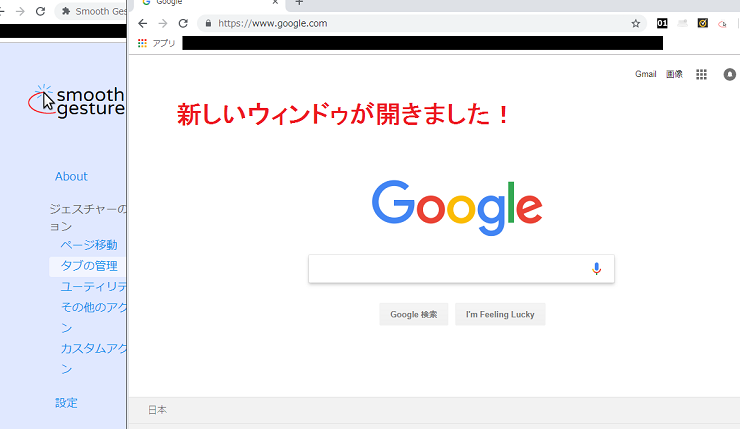Reload the Google page

pyautogui.click(x=183, y=23)
